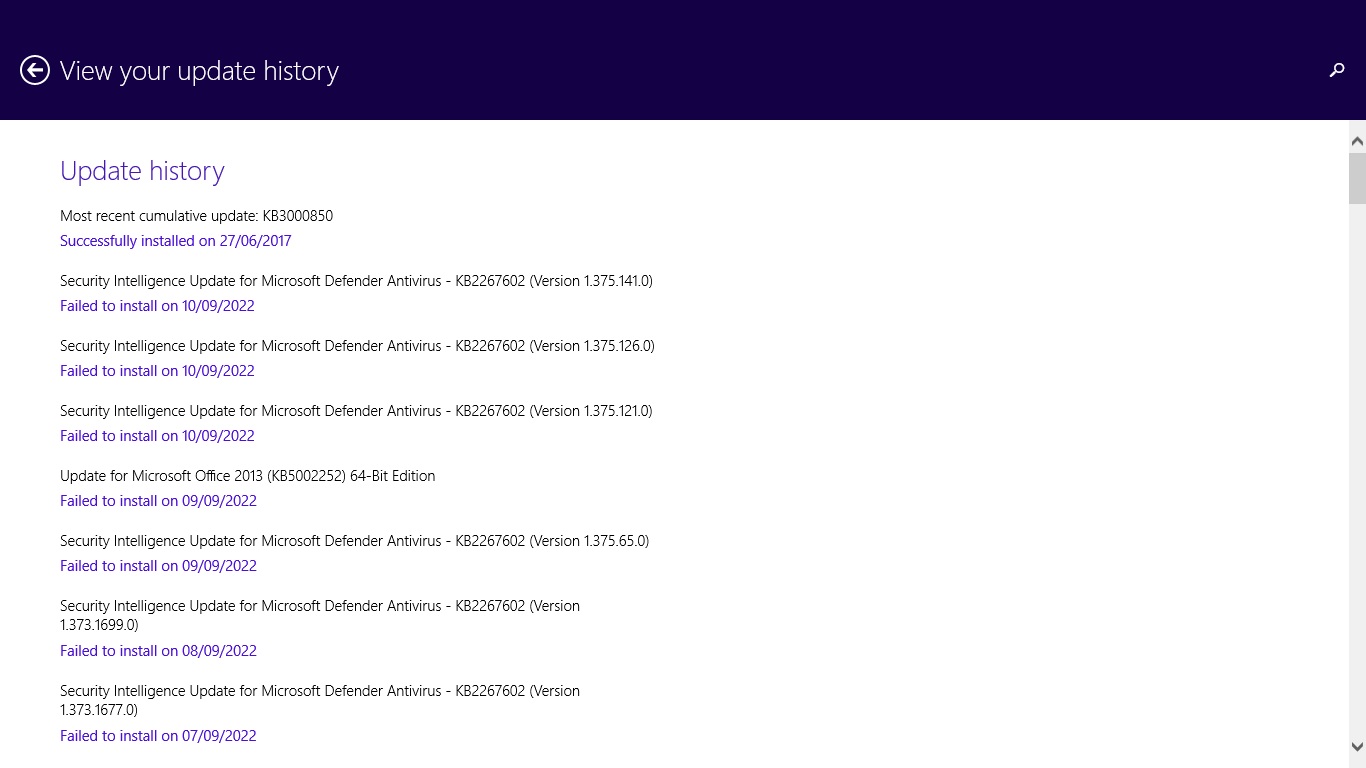Click the circled back button in the title bar
The width and height of the screenshot is (1366, 768).
(x=34, y=71)
